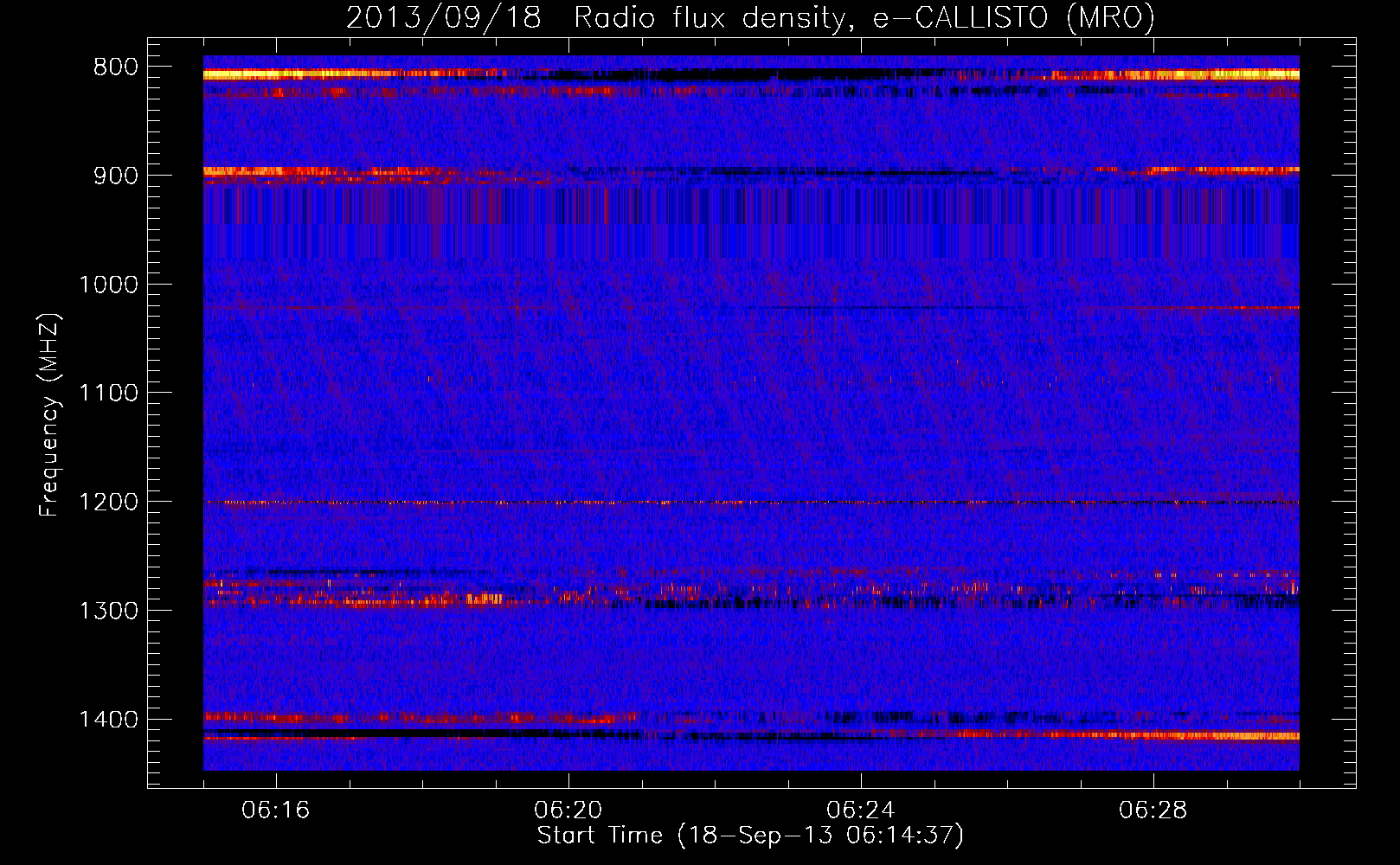The width and height of the screenshot is (1400, 865).
Task: Click the "Frequency (MHZ)" axis label
Action: 49,415
